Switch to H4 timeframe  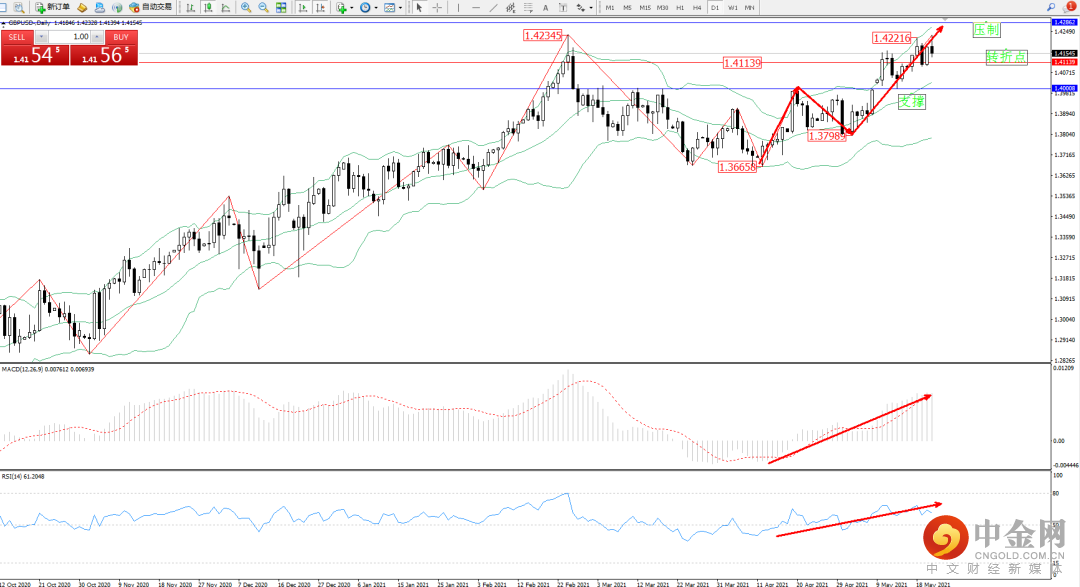pos(697,8)
